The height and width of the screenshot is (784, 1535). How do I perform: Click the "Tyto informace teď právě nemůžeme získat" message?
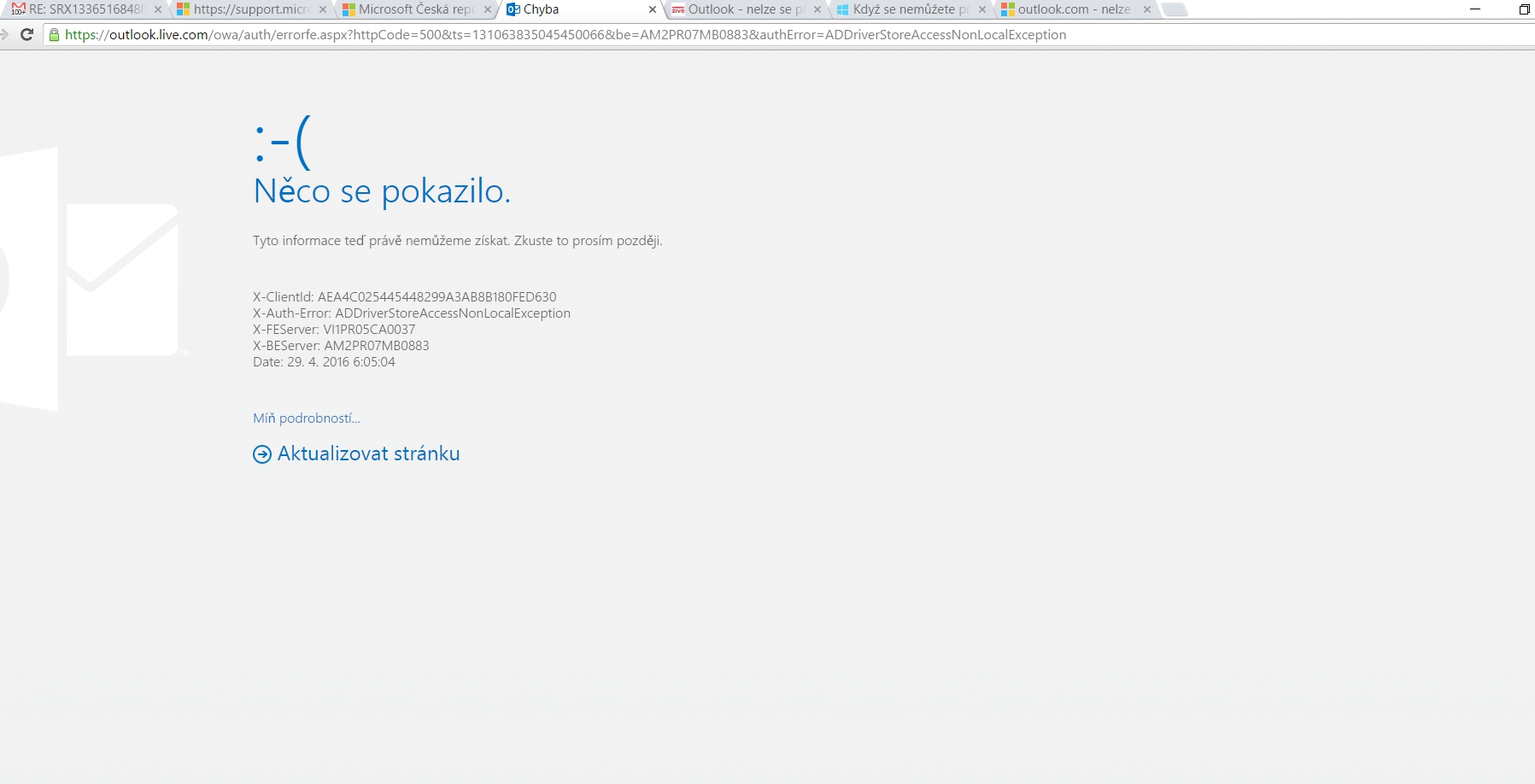pos(458,241)
